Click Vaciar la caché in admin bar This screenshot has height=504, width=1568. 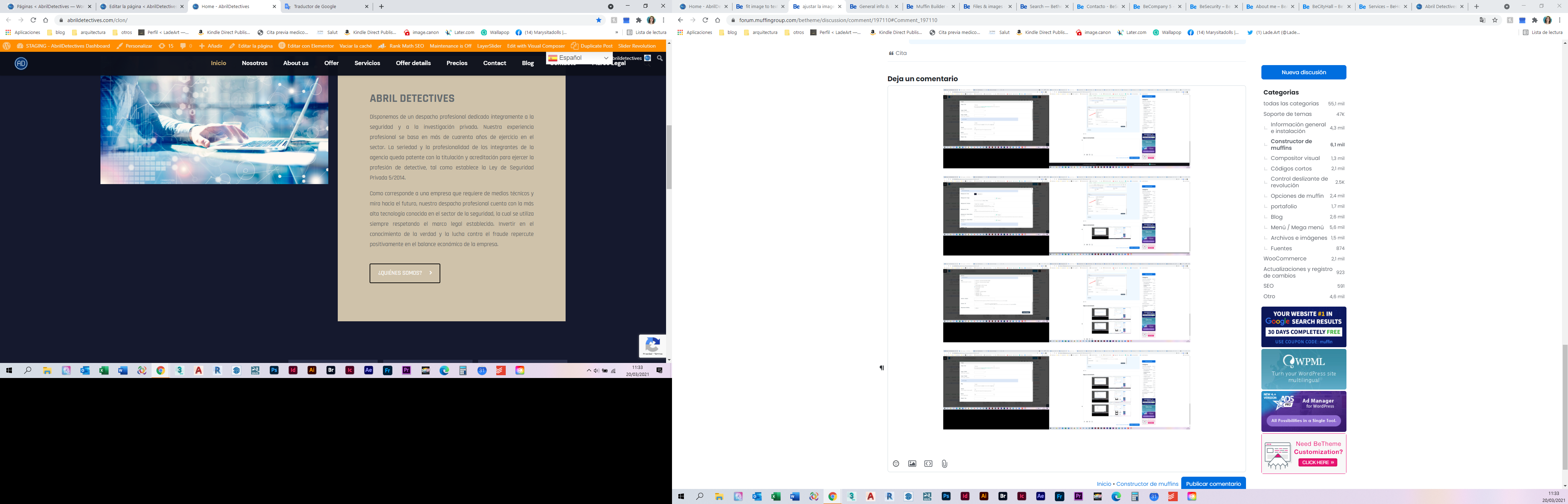tap(356, 45)
